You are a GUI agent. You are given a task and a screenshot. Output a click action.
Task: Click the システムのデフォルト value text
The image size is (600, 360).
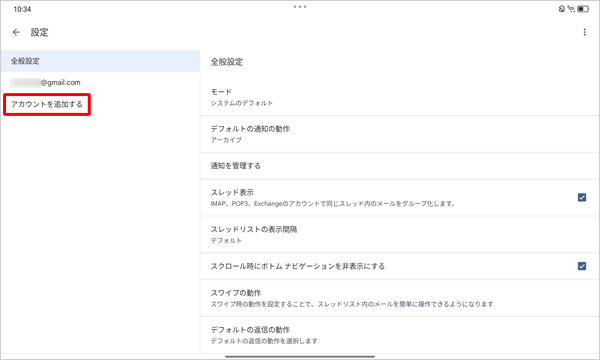(x=241, y=103)
